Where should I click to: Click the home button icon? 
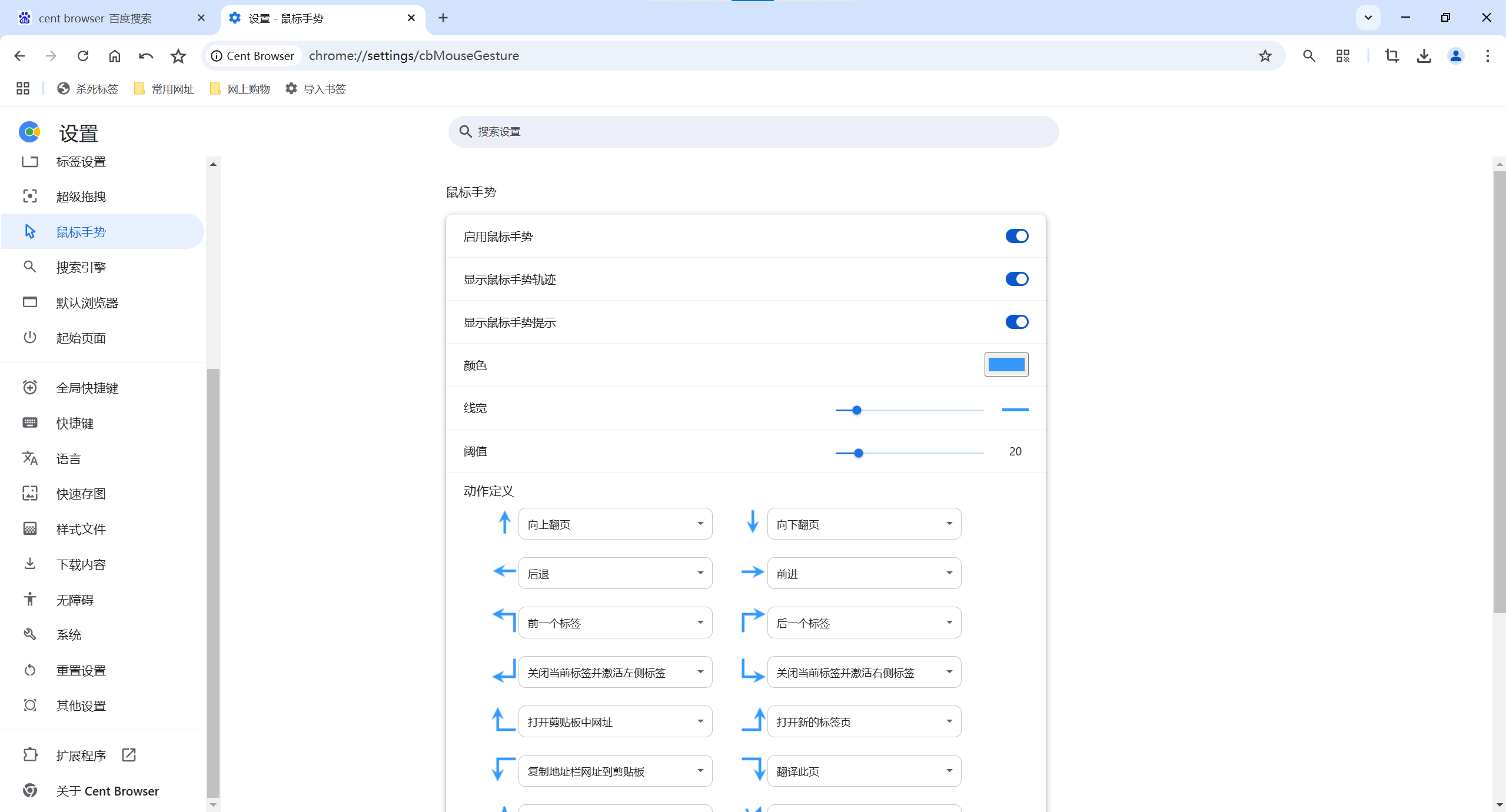[115, 56]
